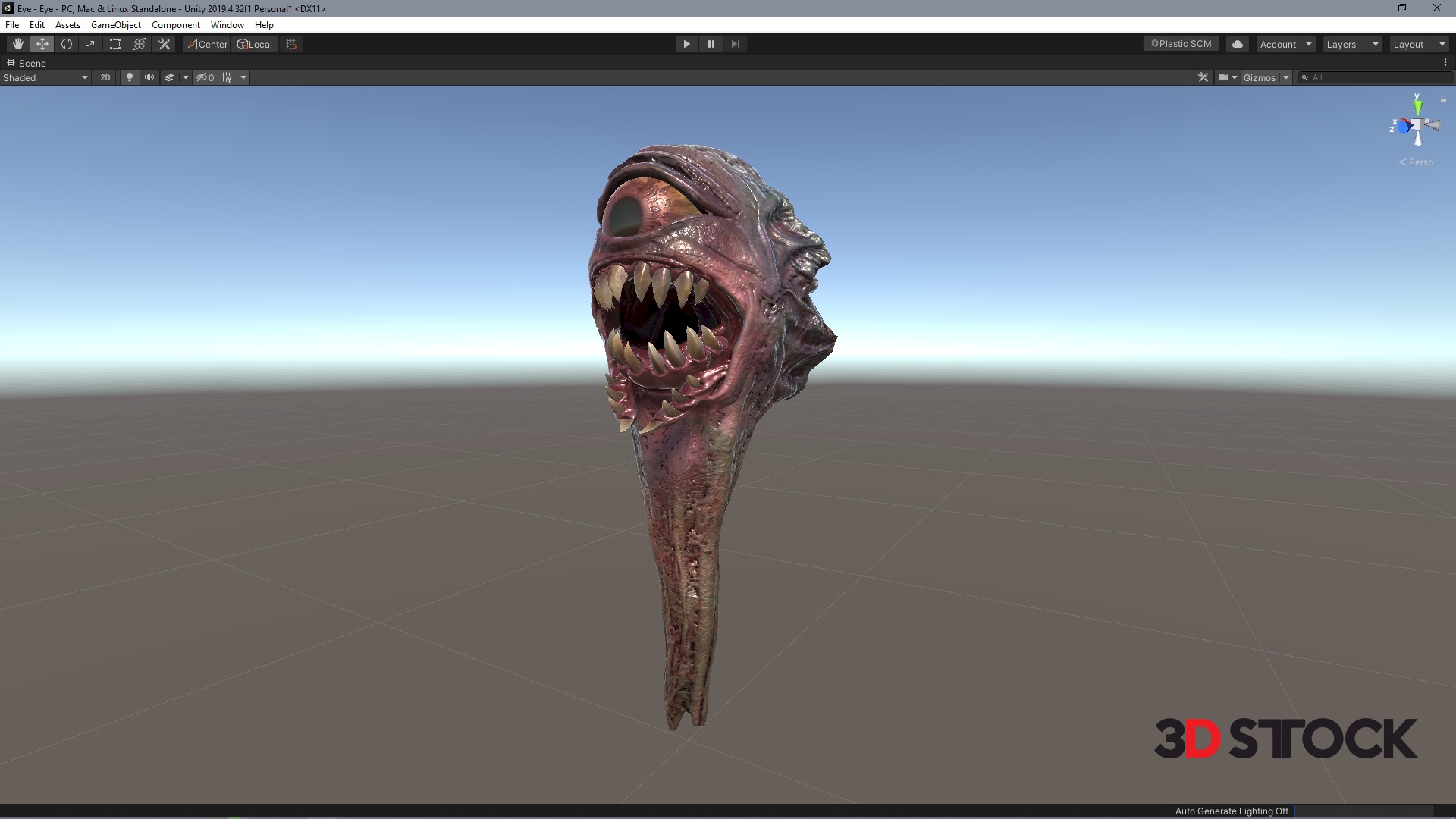Select the Rect Transform tool
This screenshot has width=1456, height=819.
pyautogui.click(x=115, y=44)
